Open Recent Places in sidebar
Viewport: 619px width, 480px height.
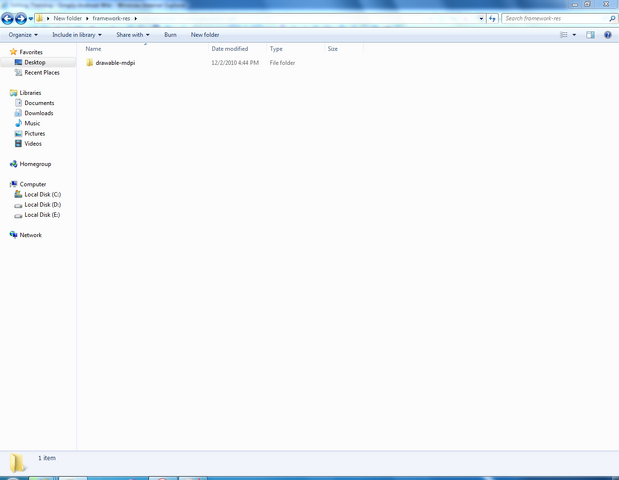pos(42,73)
